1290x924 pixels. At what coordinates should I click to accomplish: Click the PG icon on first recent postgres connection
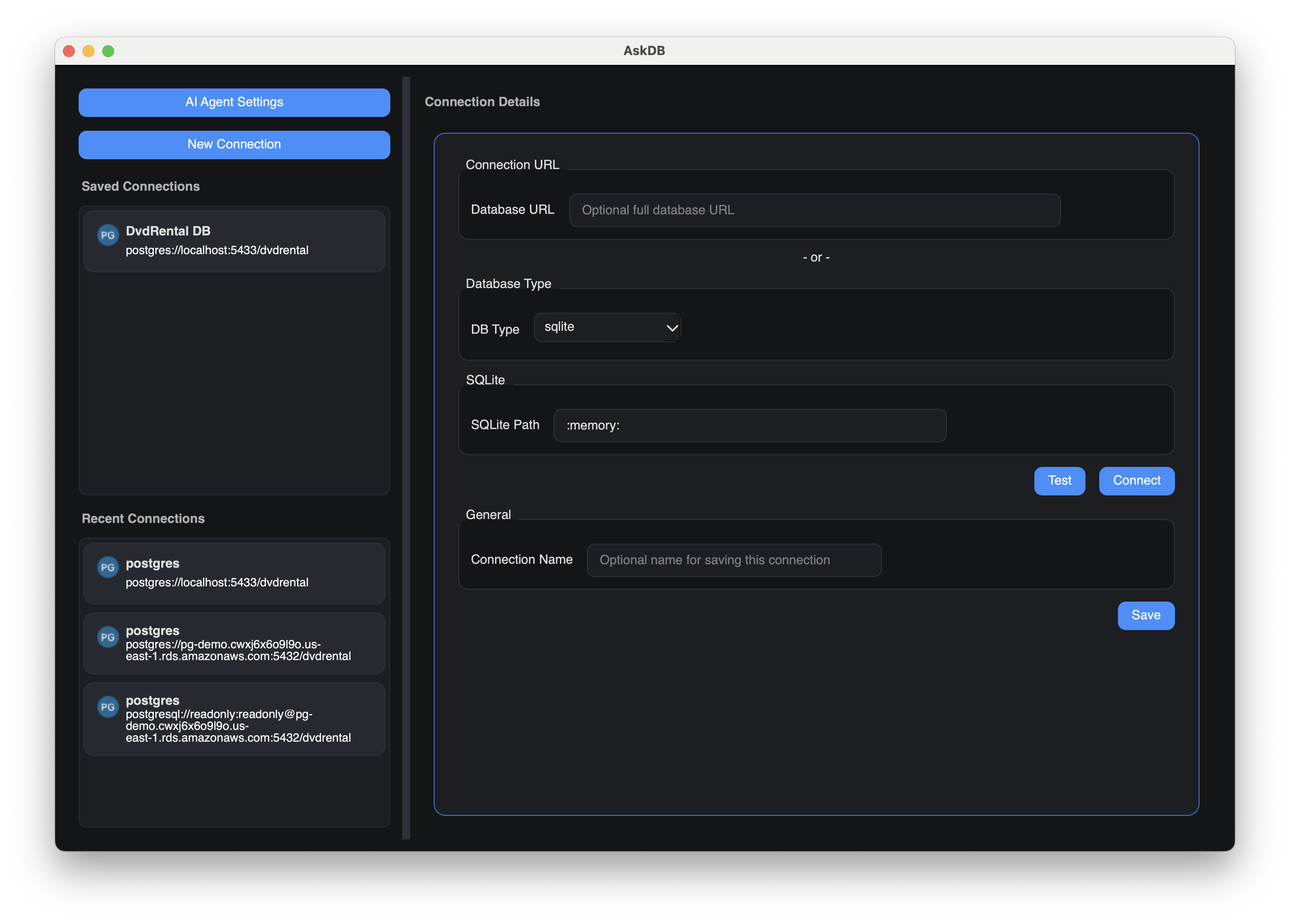pos(108,567)
